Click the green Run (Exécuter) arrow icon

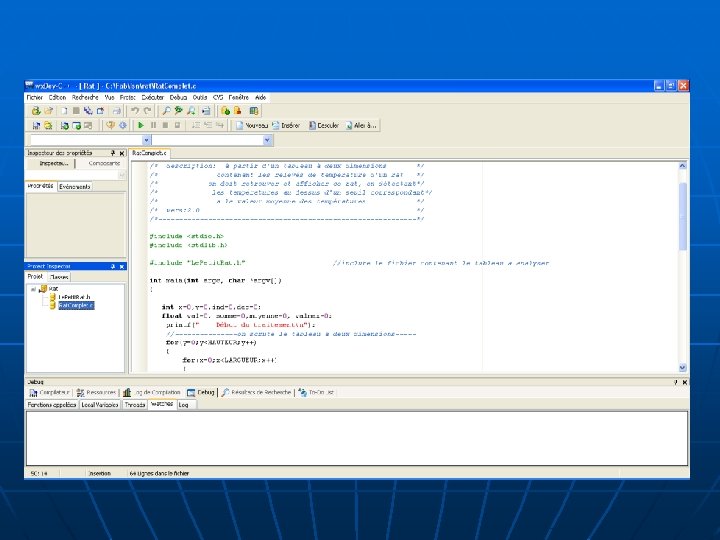tap(141, 125)
